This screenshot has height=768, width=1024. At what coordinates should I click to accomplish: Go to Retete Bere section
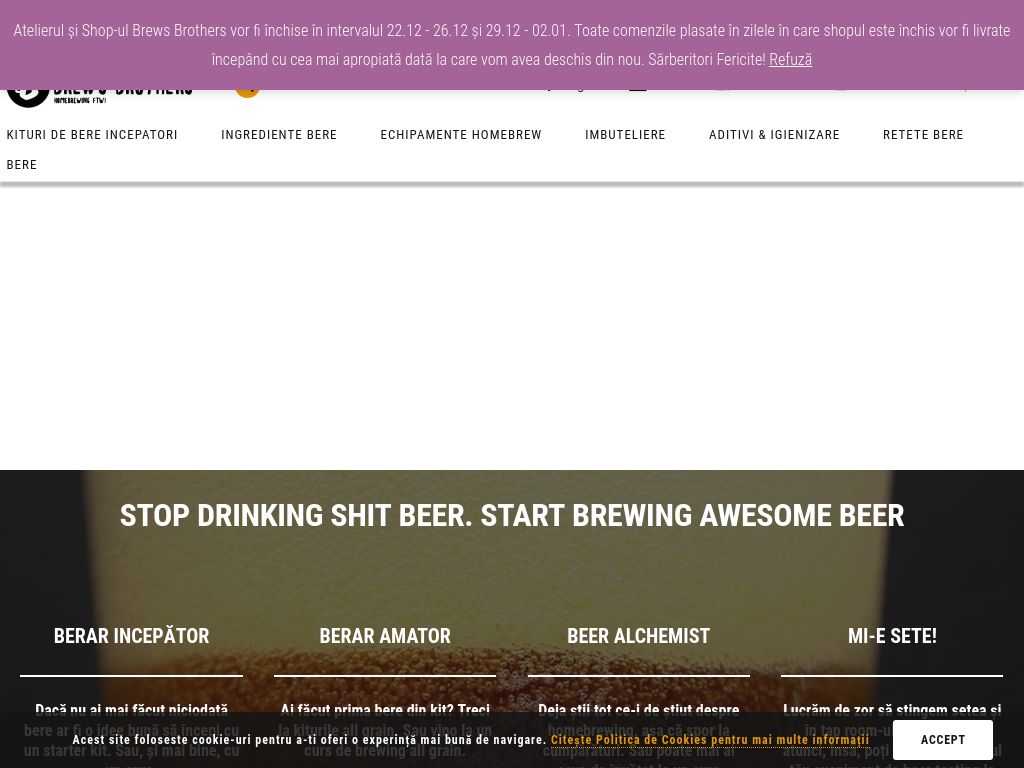pyautogui.click(x=923, y=134)
